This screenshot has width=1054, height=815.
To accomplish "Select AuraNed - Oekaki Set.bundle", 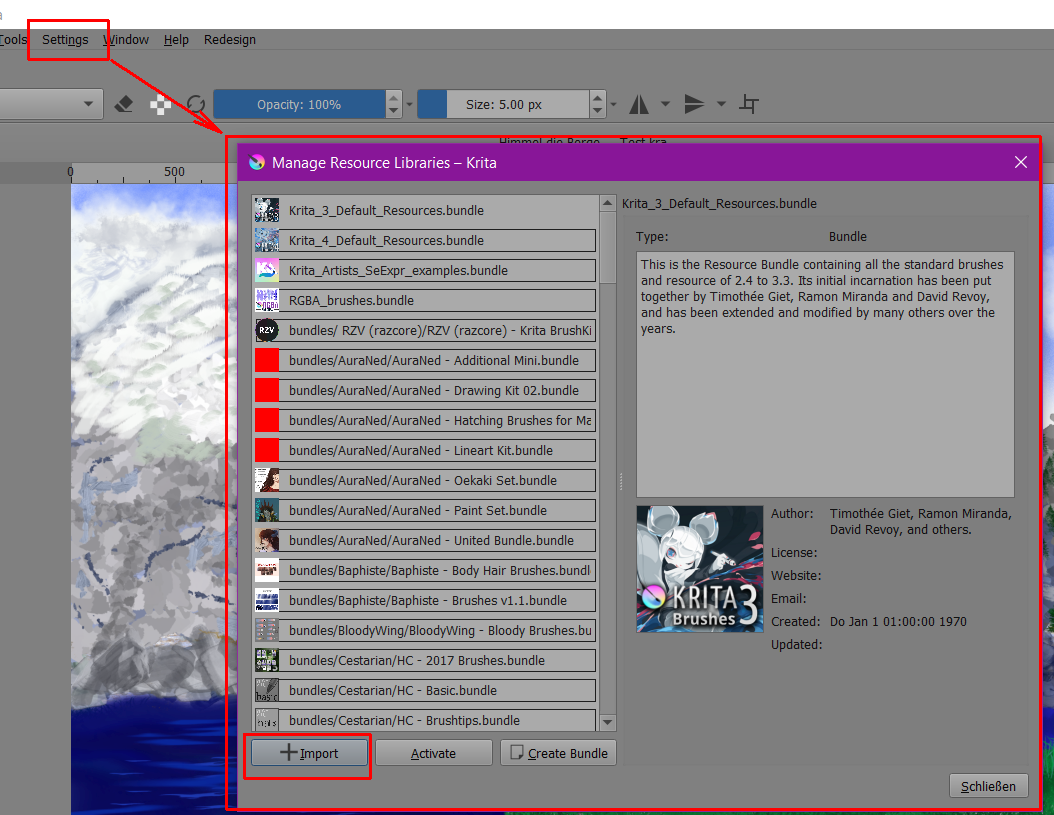I will pos(425,480).
